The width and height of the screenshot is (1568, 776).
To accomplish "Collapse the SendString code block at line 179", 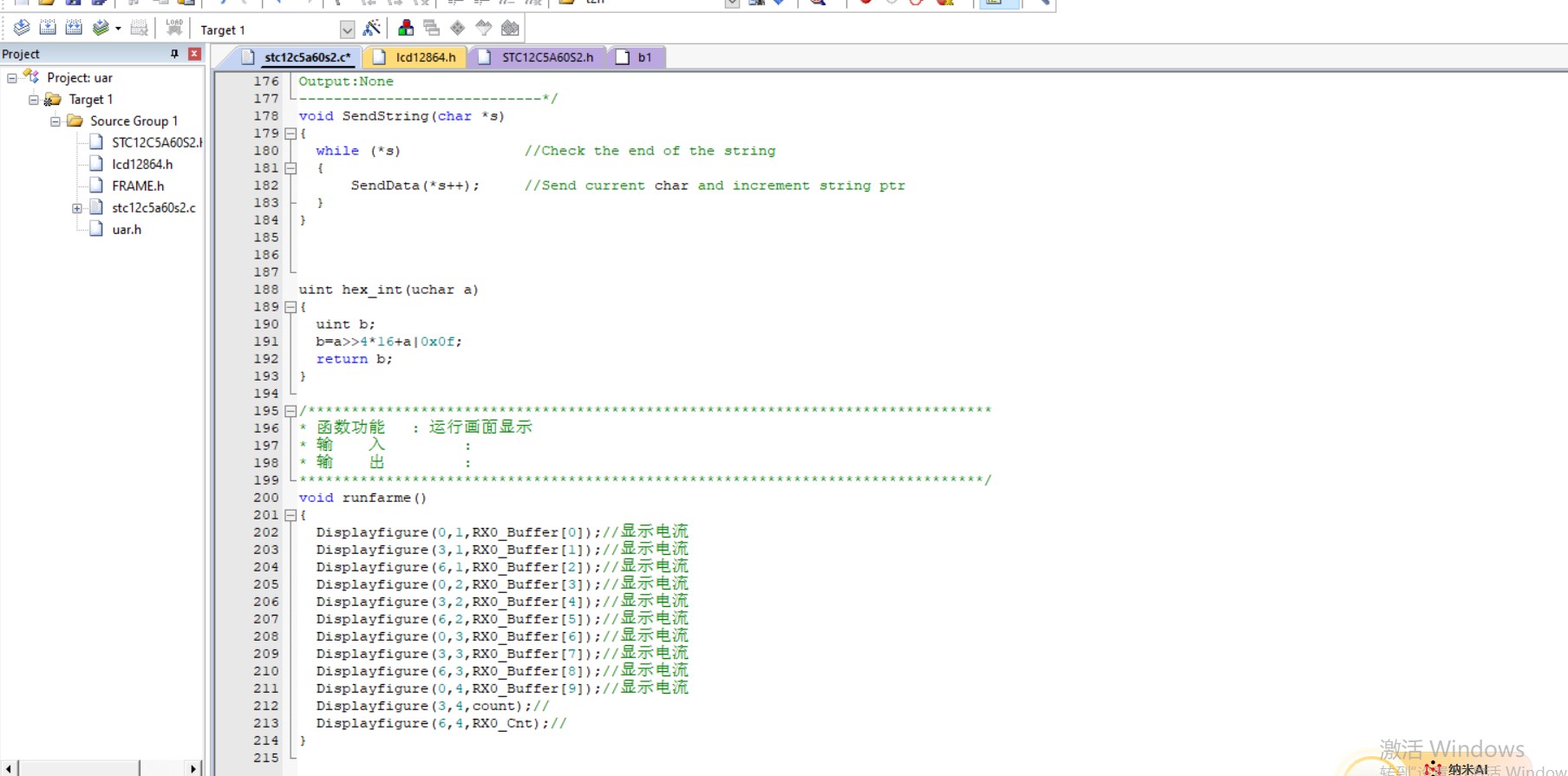I will (291, 134).
